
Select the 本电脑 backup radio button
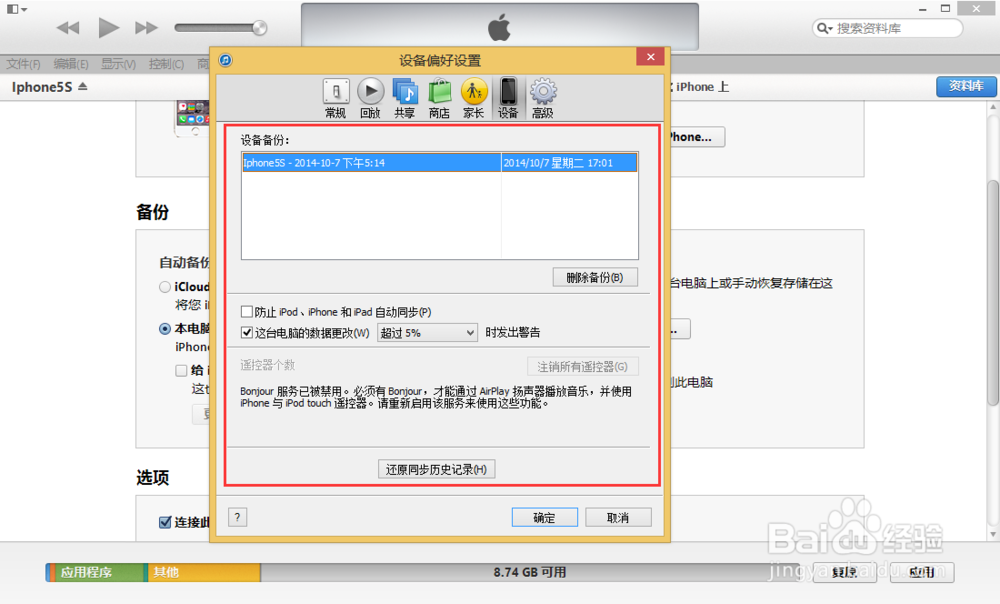[164, 329]
